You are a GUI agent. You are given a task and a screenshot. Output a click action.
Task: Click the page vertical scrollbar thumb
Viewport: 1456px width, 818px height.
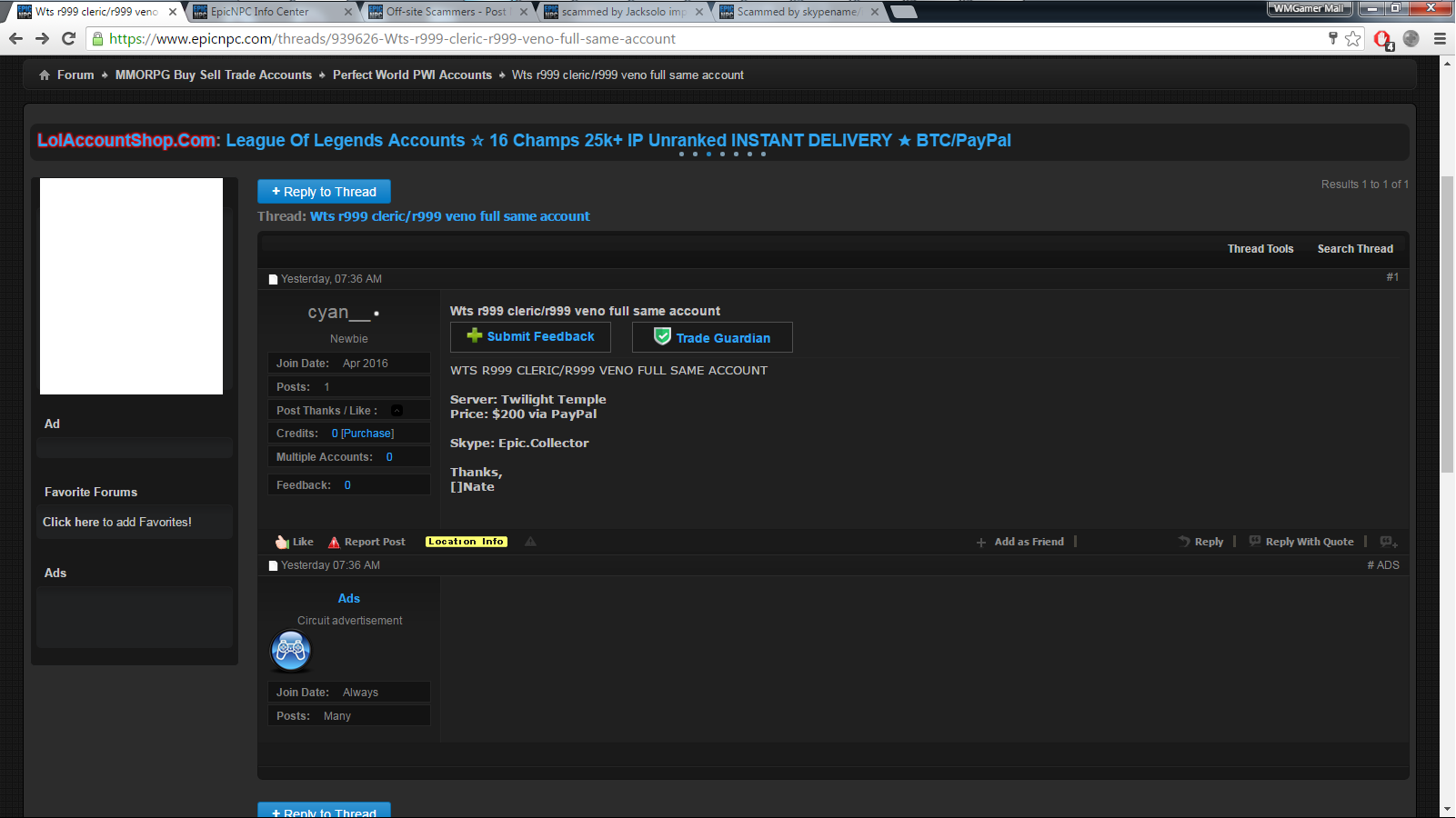point(1447,325)
